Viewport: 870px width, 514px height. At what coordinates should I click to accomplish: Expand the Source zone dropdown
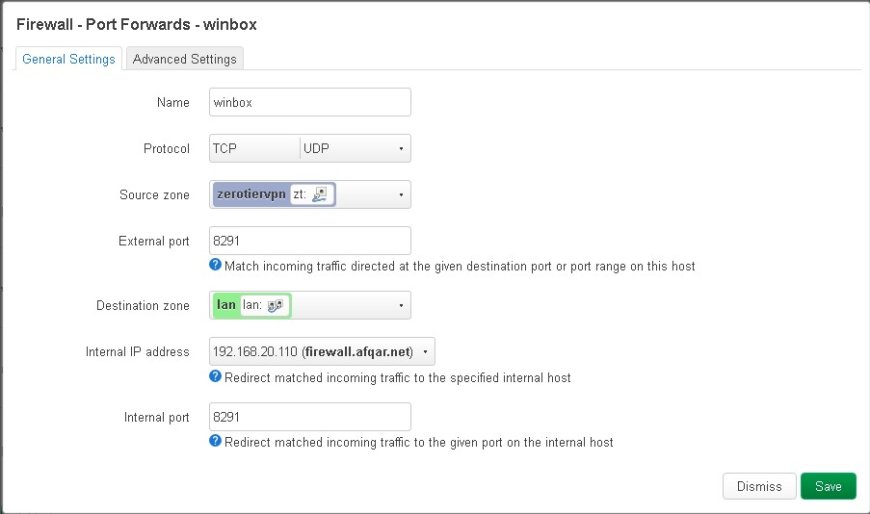point(401,195)
